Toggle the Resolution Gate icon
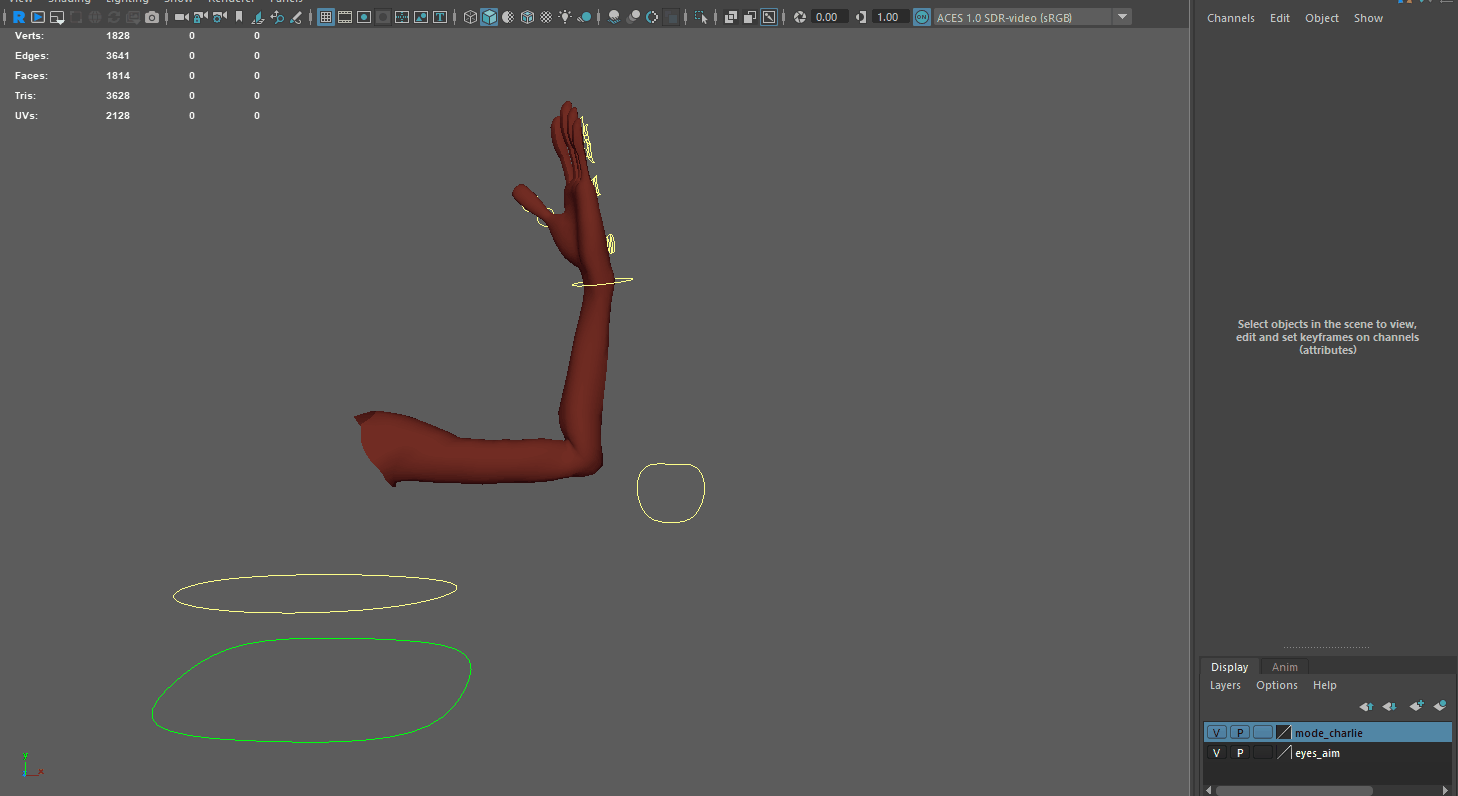1458x796 pixels. pos(363,17)
